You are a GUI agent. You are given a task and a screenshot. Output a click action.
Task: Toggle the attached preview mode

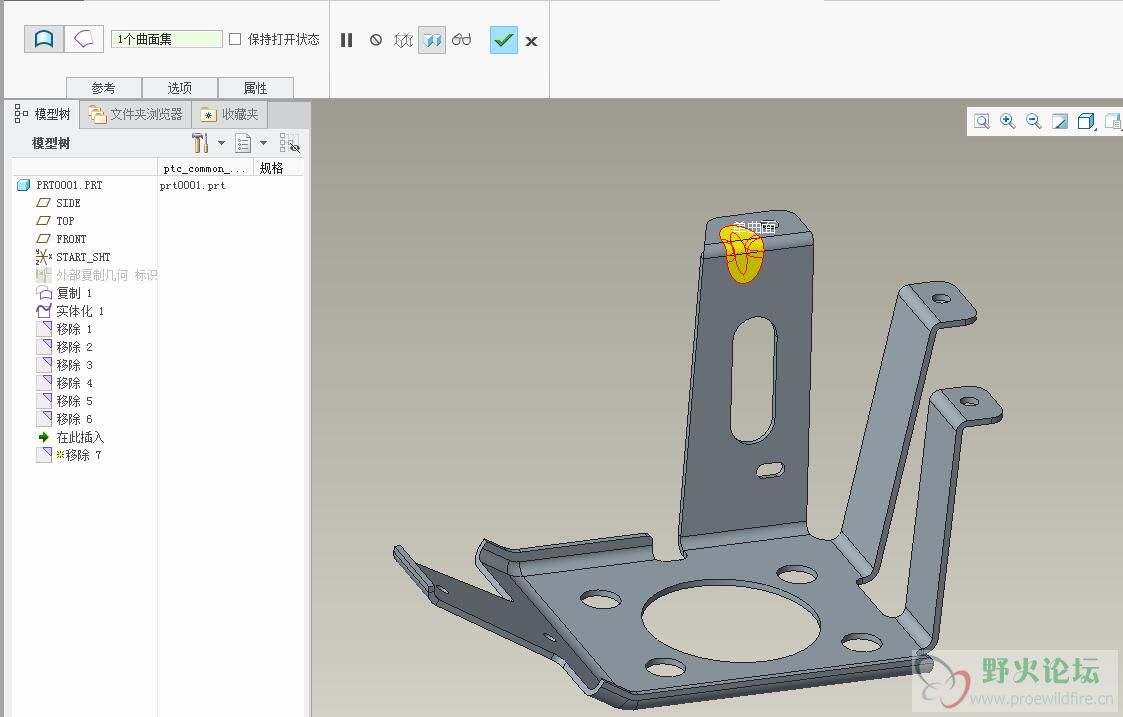click(x=432, y=40)
